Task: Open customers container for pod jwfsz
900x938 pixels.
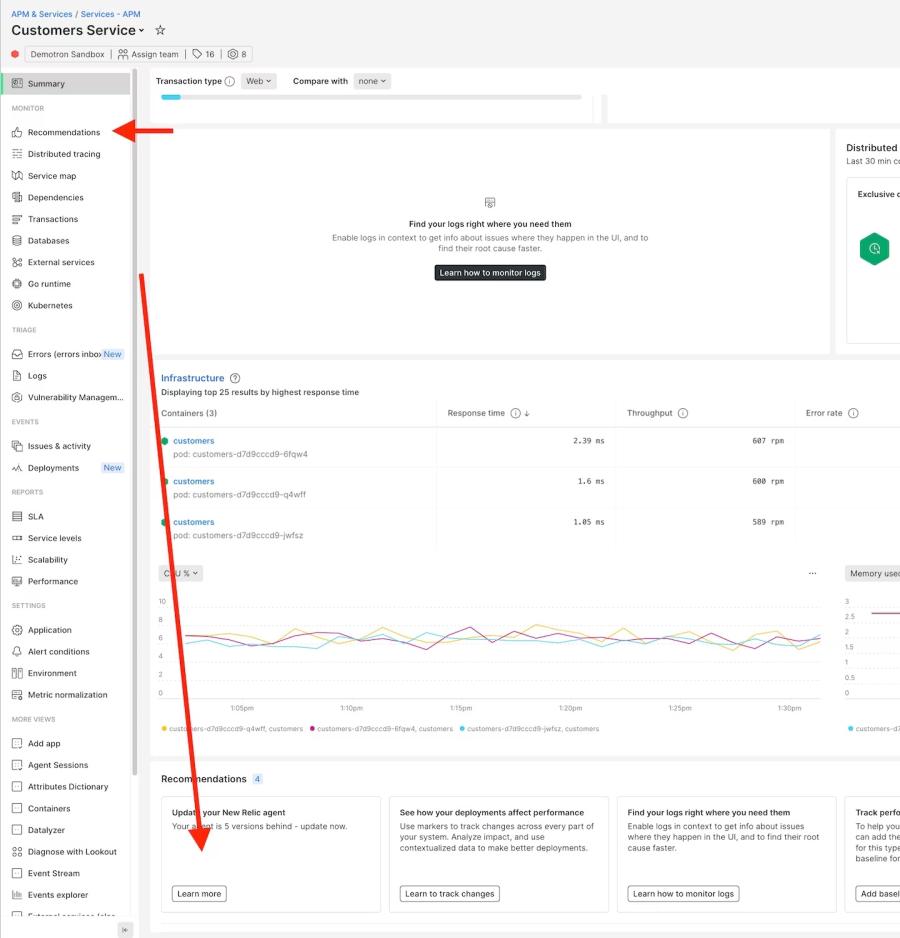Action: pos(194,522)
